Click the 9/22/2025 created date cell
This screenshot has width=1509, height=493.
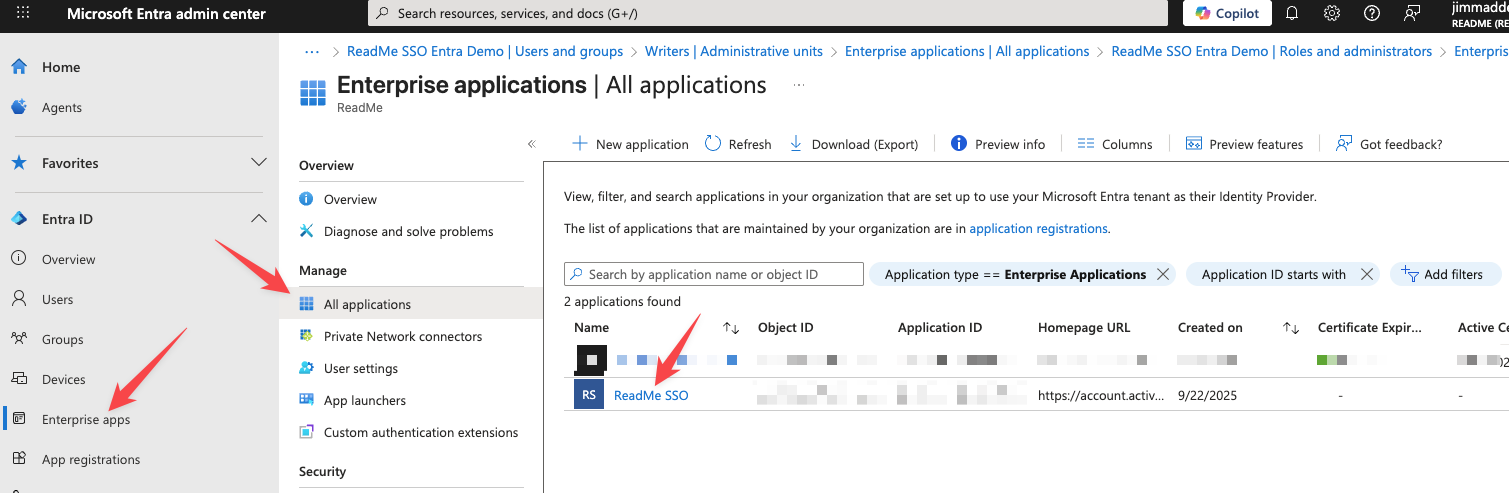coord(1207,395)
